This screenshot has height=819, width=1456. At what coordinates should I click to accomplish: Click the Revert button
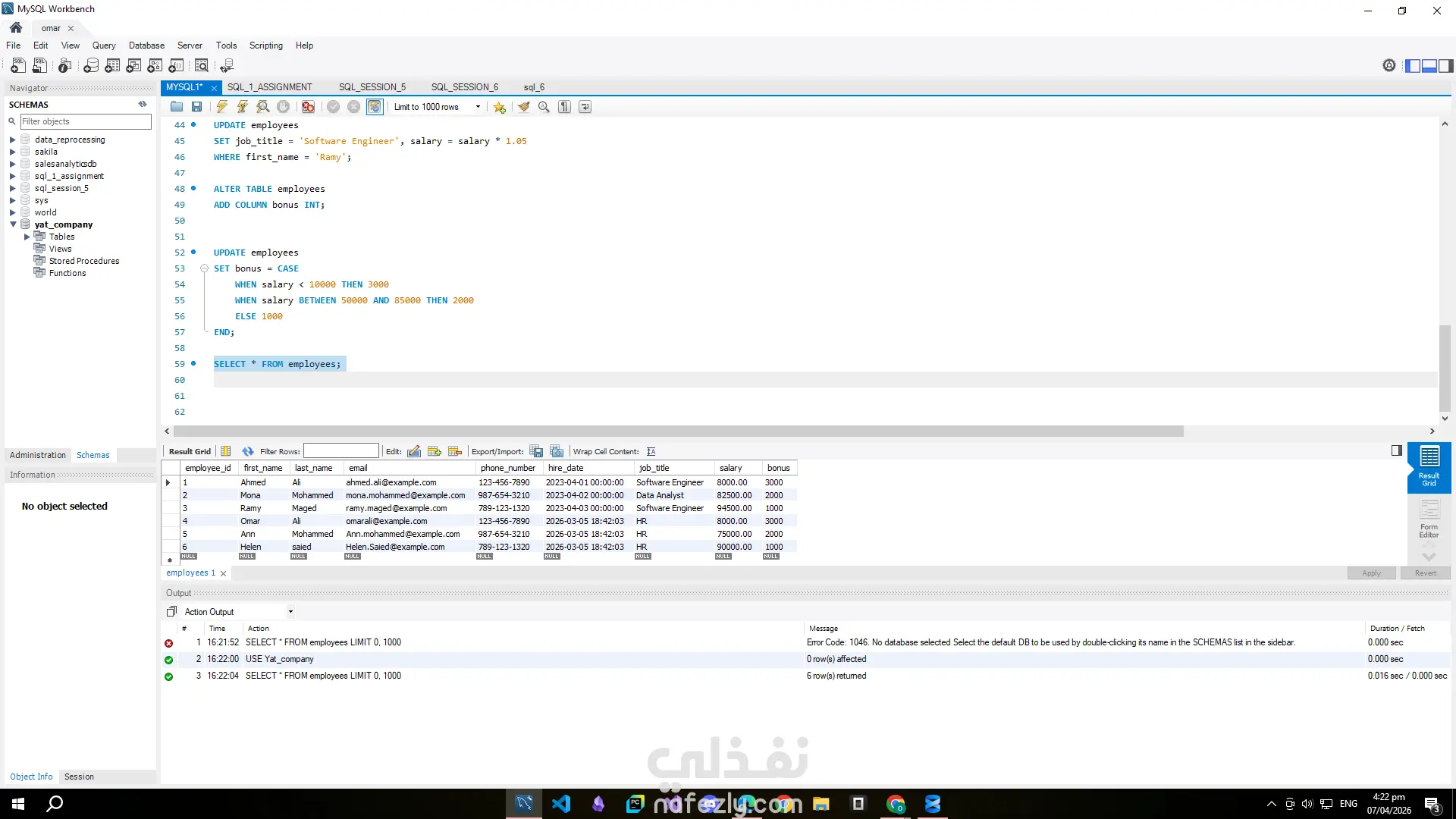(1426, 573)
